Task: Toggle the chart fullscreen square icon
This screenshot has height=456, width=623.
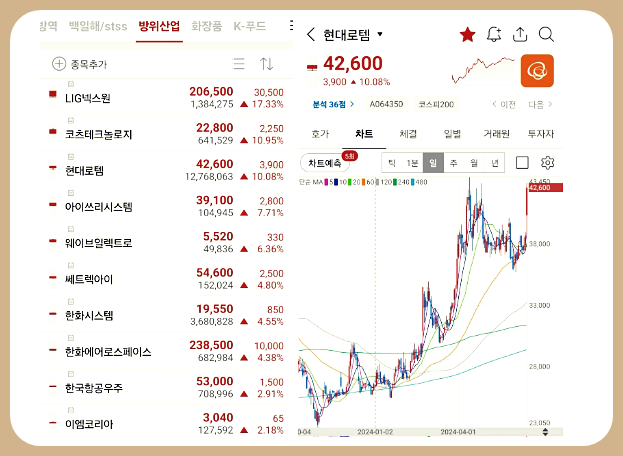Action: (522, 162)
